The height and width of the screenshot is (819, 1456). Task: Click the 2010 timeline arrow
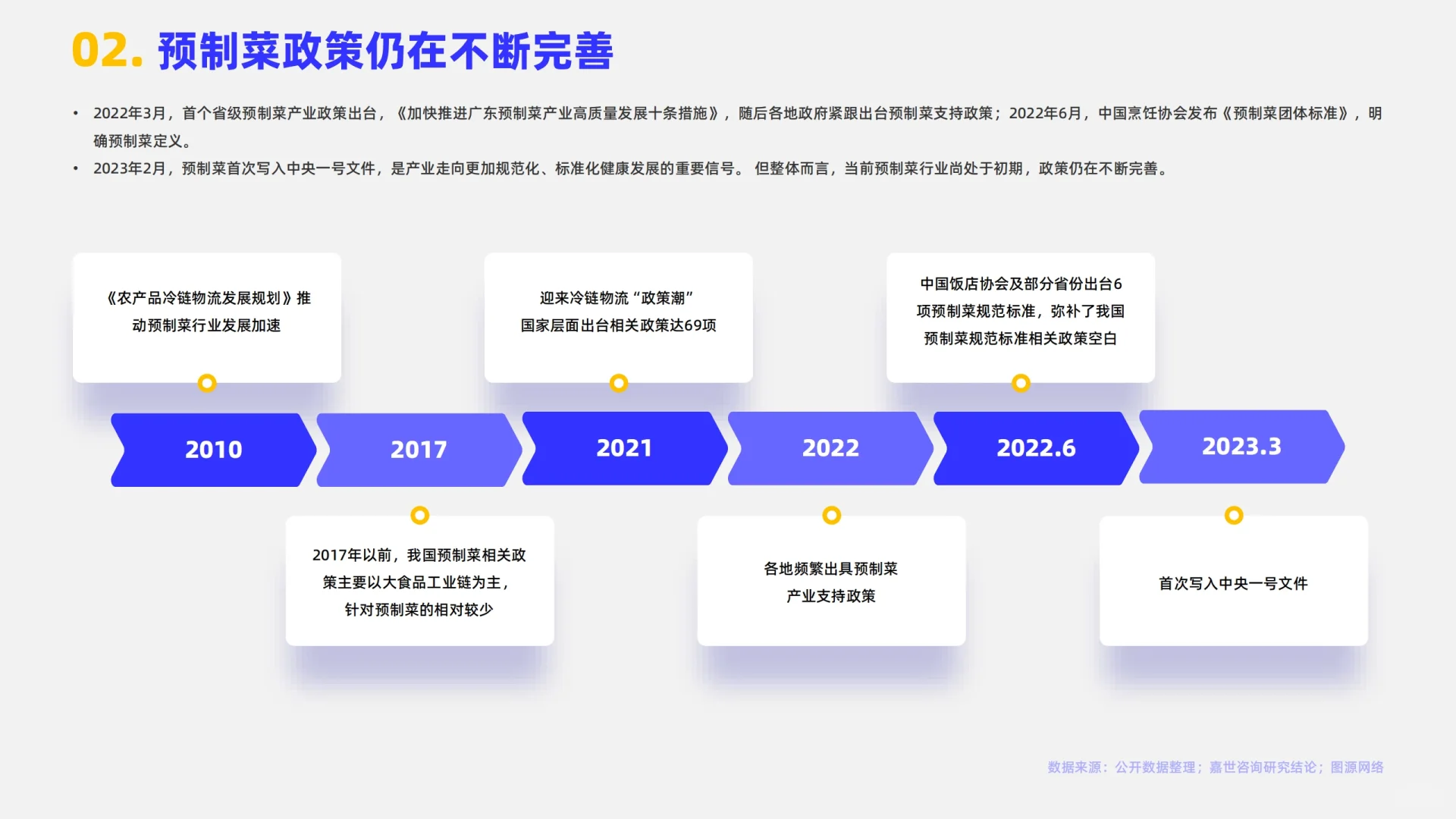213,450
